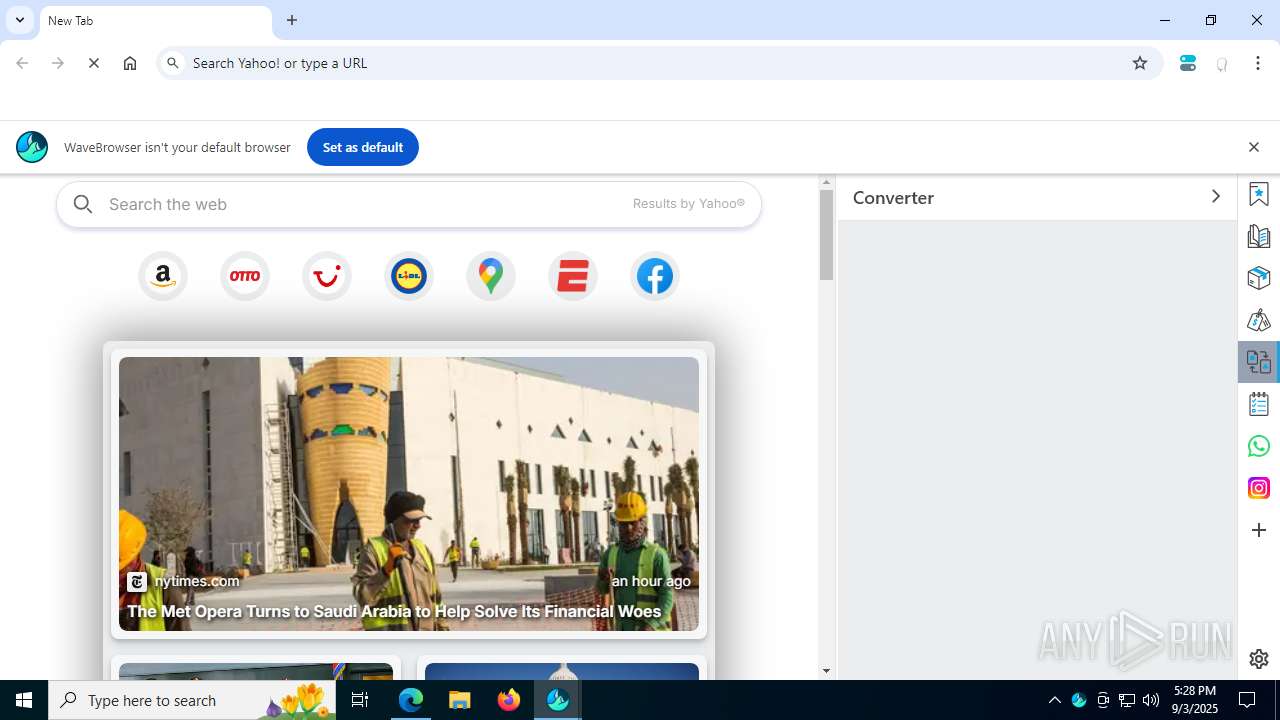The height and width of the screenshot is (720, 1280).
Task: Click the WaveBrowser logo in notification bar
Action: [32, 147]
